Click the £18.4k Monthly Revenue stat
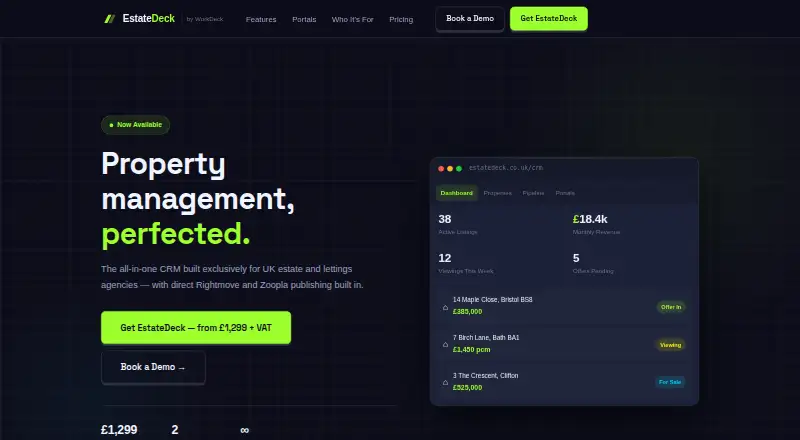Image resolution: width=800 pixels, height=440 pixels. [x=596, y=224]
